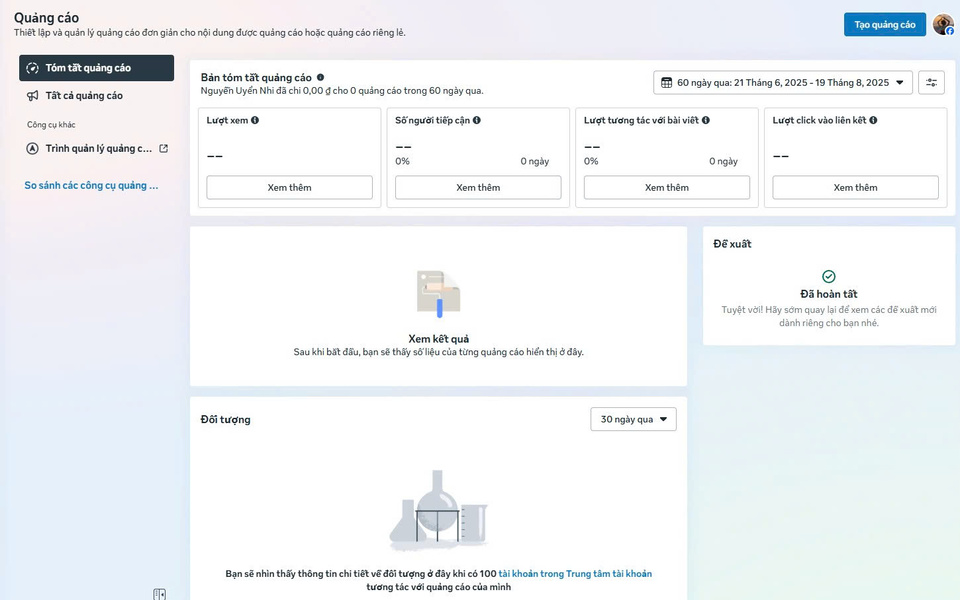Click Xem thêm under Số người tiếp cận
This screenshot has height=600, width=960.
(478, 188)
